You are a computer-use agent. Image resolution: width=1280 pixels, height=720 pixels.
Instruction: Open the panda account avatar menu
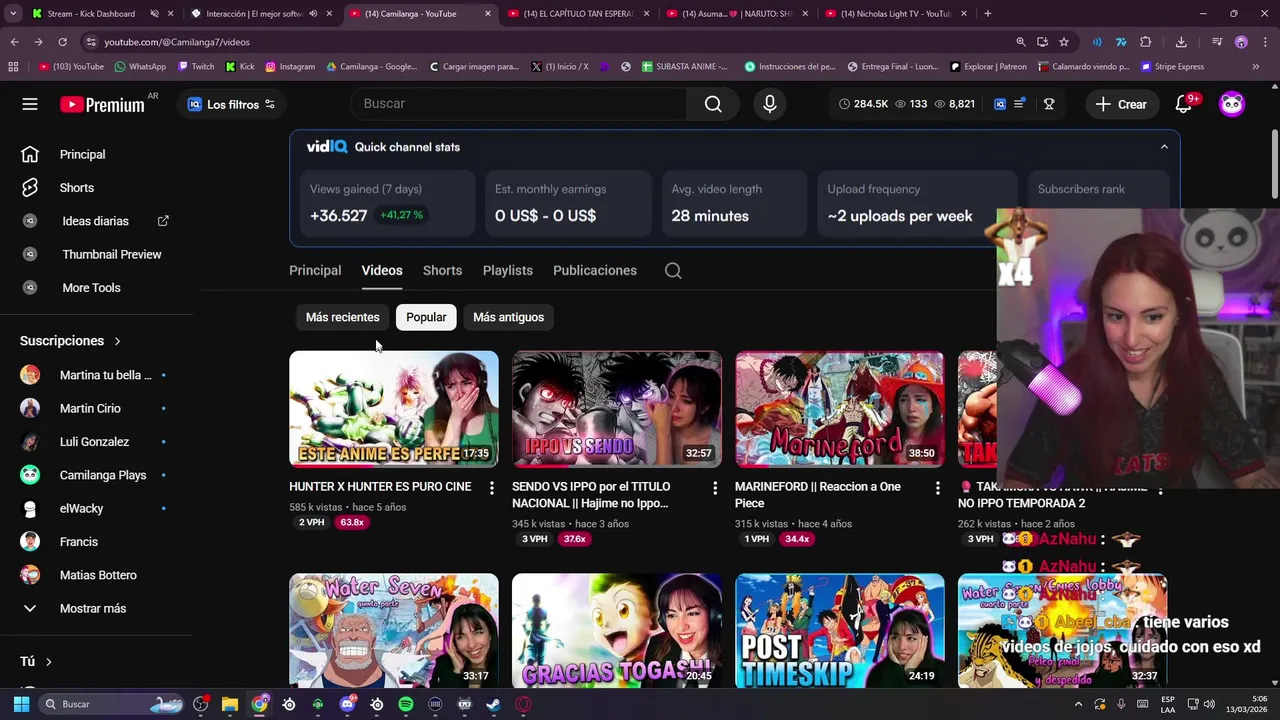(1232, 104)
